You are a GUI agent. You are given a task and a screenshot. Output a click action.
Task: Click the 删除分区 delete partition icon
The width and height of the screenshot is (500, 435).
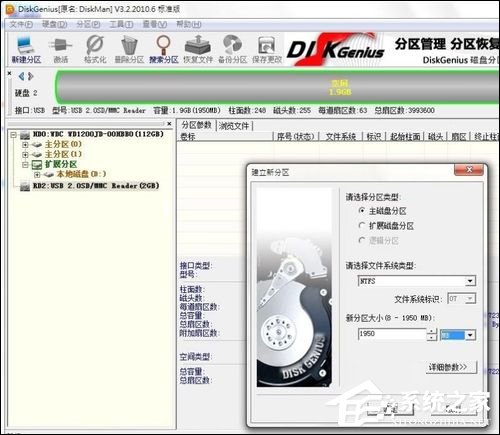pos(129,50)
